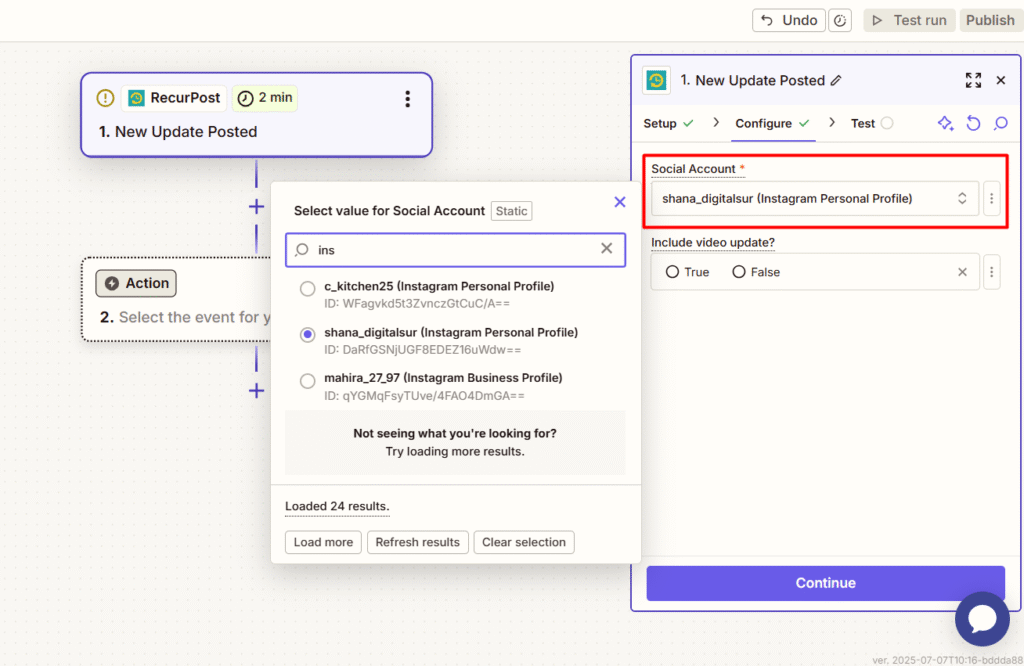Screen dimensions: 1024x666
Task: Set Include video update to True
Action: click(x=672, y=272)
